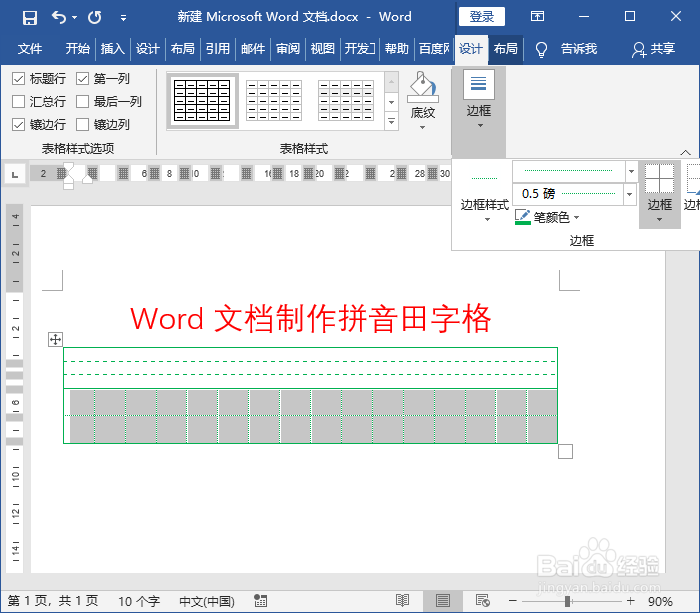Open the 底纹 dropdown arrow

click(x=422, y=128)
